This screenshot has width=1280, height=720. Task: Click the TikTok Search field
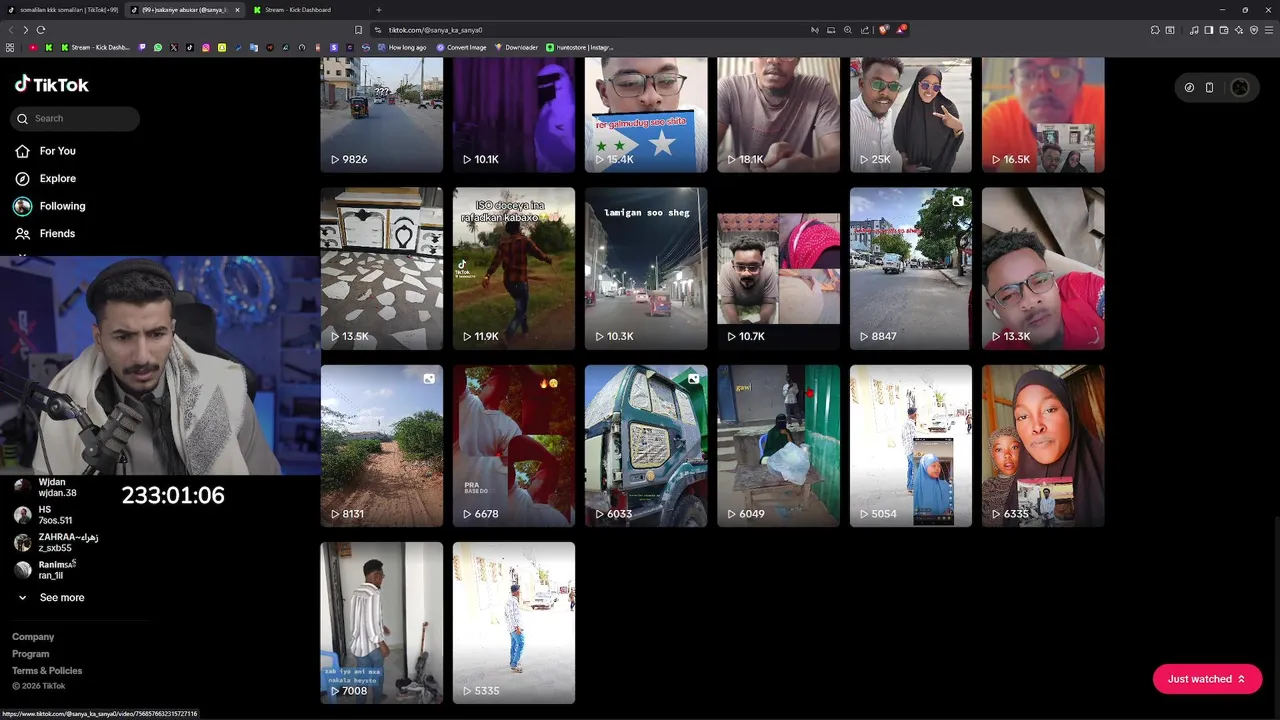(x=76, y=118)
